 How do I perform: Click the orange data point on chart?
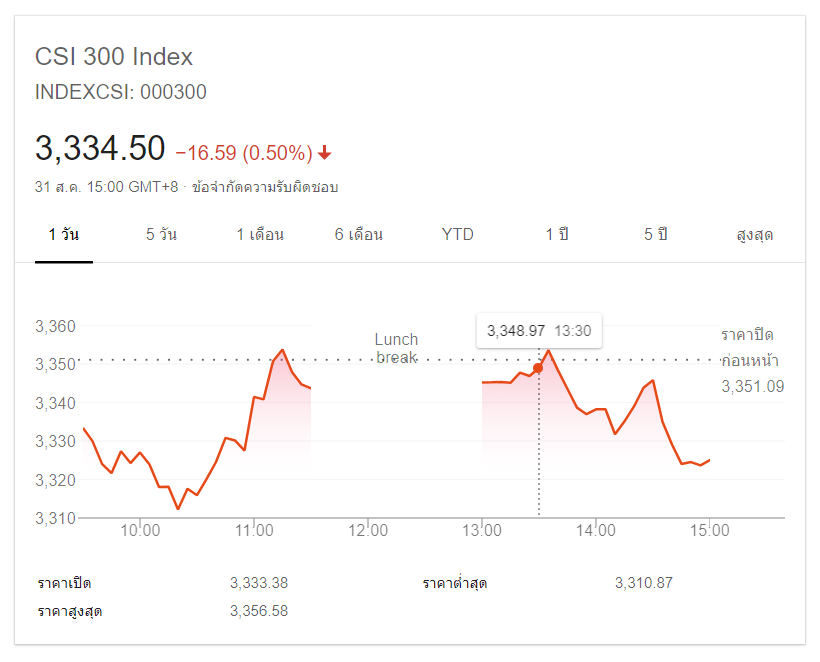click(x=538, y=368)
